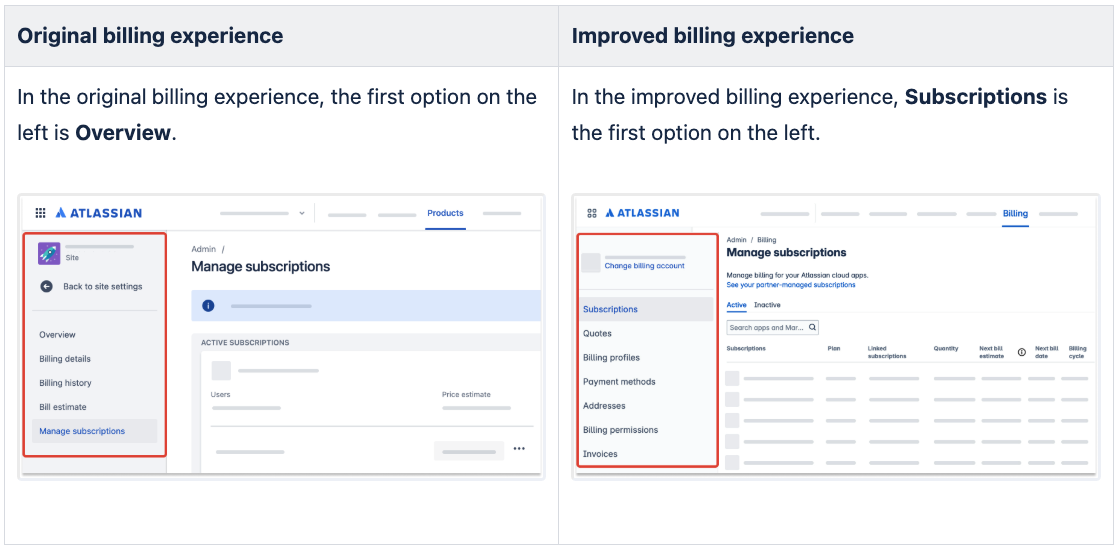The height and width of the screenshot is (552, 1119).
Task: Click the Billing cycle column header
Action: (x=1077, y=352)
